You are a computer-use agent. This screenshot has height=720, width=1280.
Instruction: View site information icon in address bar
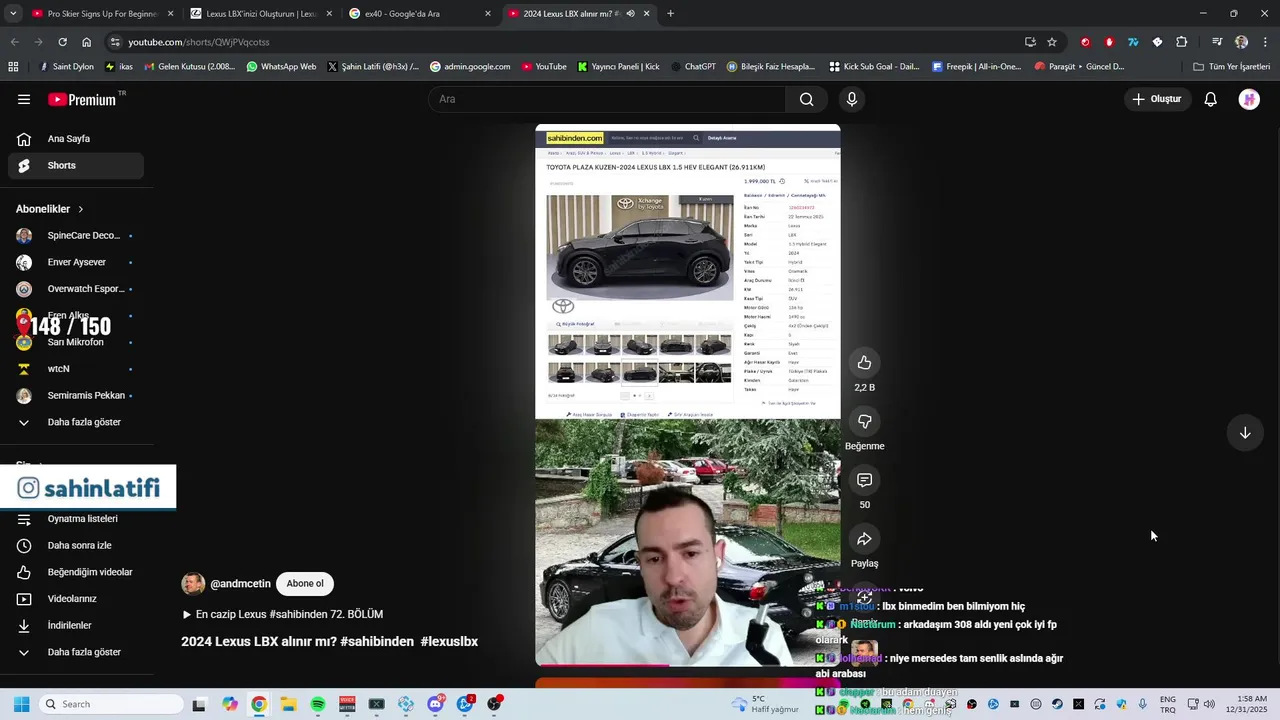[x=116, y=42]
